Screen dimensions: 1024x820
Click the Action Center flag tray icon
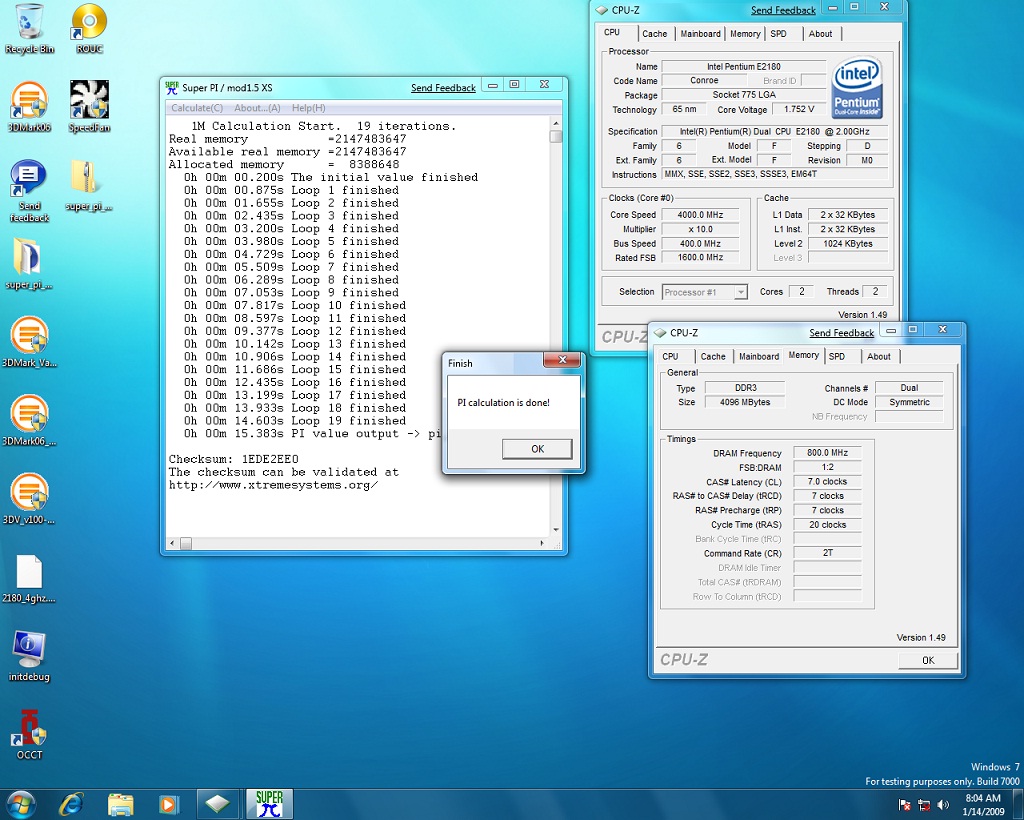[904, 805]
